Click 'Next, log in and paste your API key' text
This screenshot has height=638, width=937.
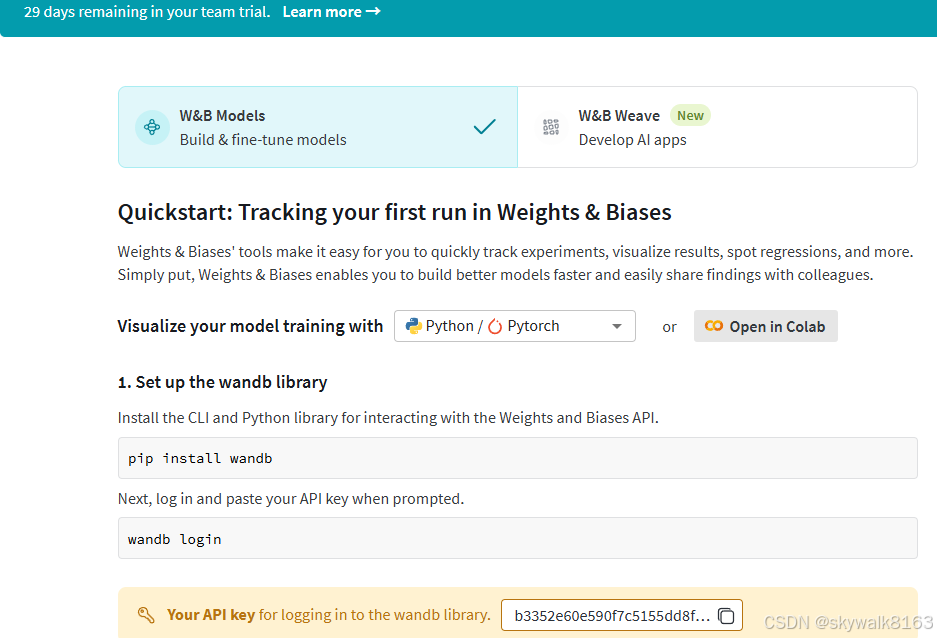(290, 499)
